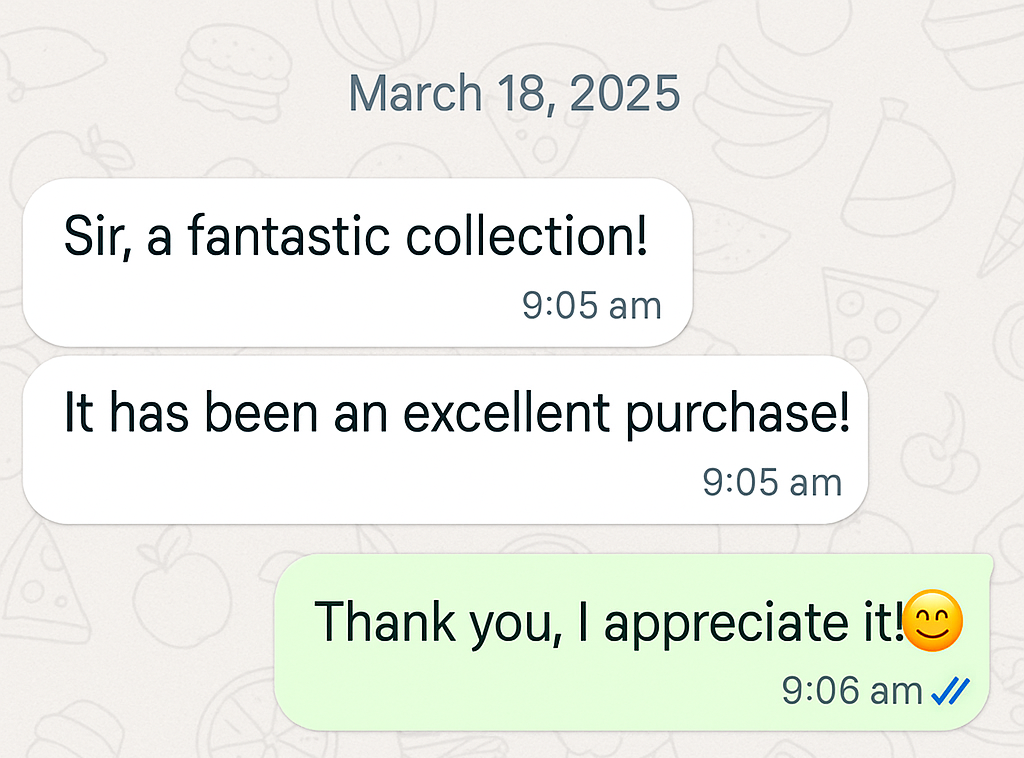Select the "It has been an excellent purchase!" bubble
This screenshot has width=1024, height=758.
point(445,438)
